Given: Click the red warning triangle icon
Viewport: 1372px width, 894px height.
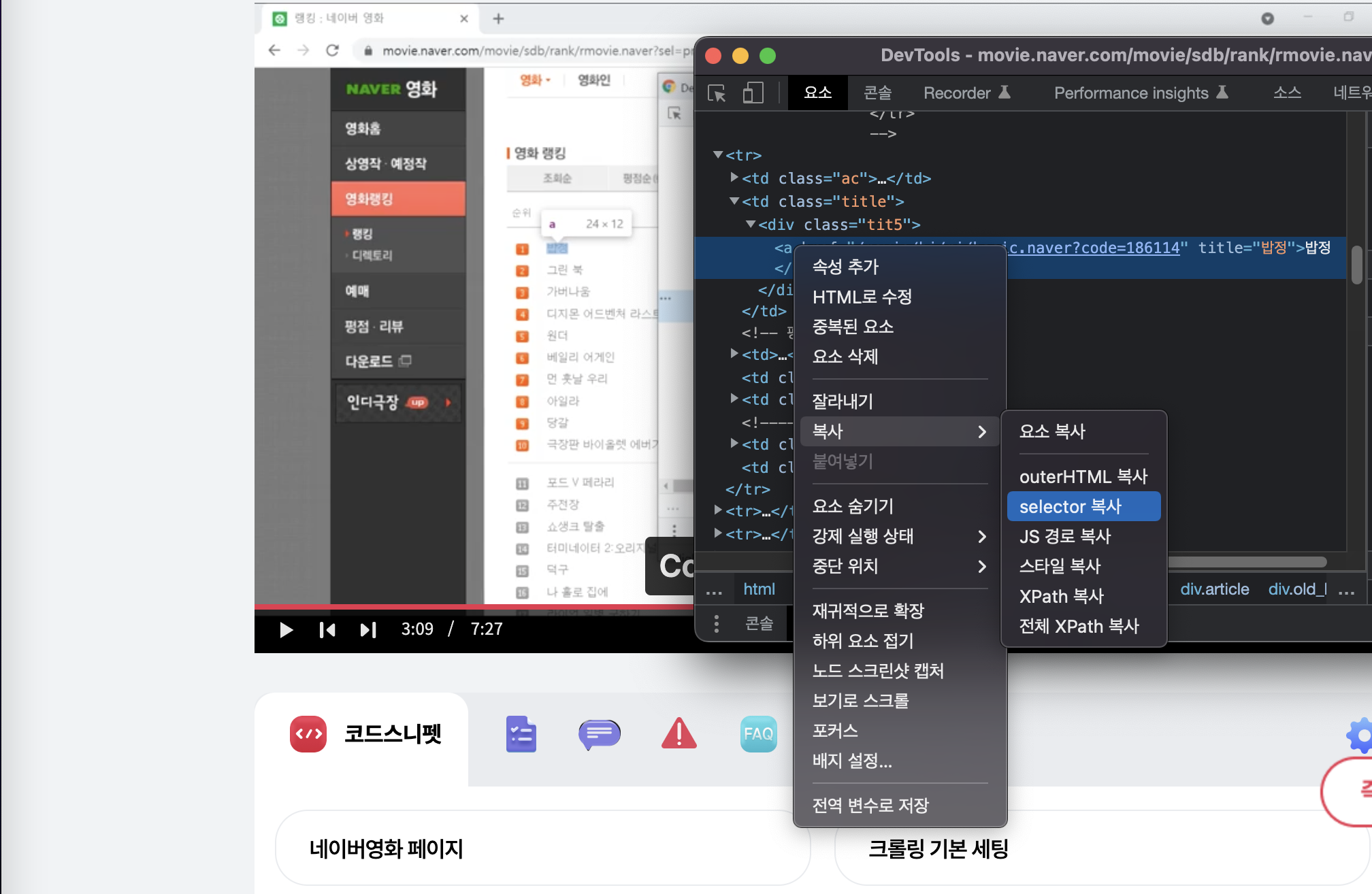Looking at the screenshot, I should tap(679, 734).
